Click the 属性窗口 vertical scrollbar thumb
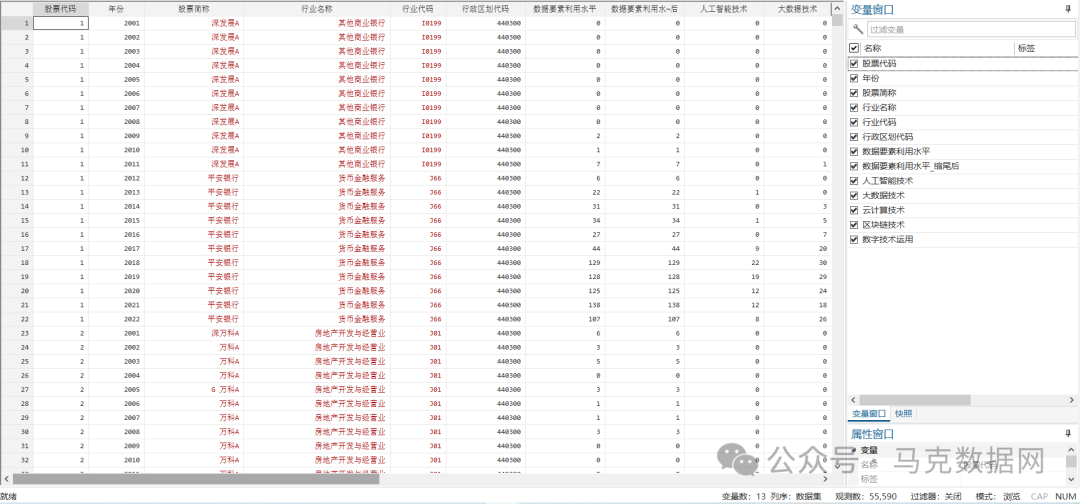This screenshot has width=1080, height=504. (1071, 461)
